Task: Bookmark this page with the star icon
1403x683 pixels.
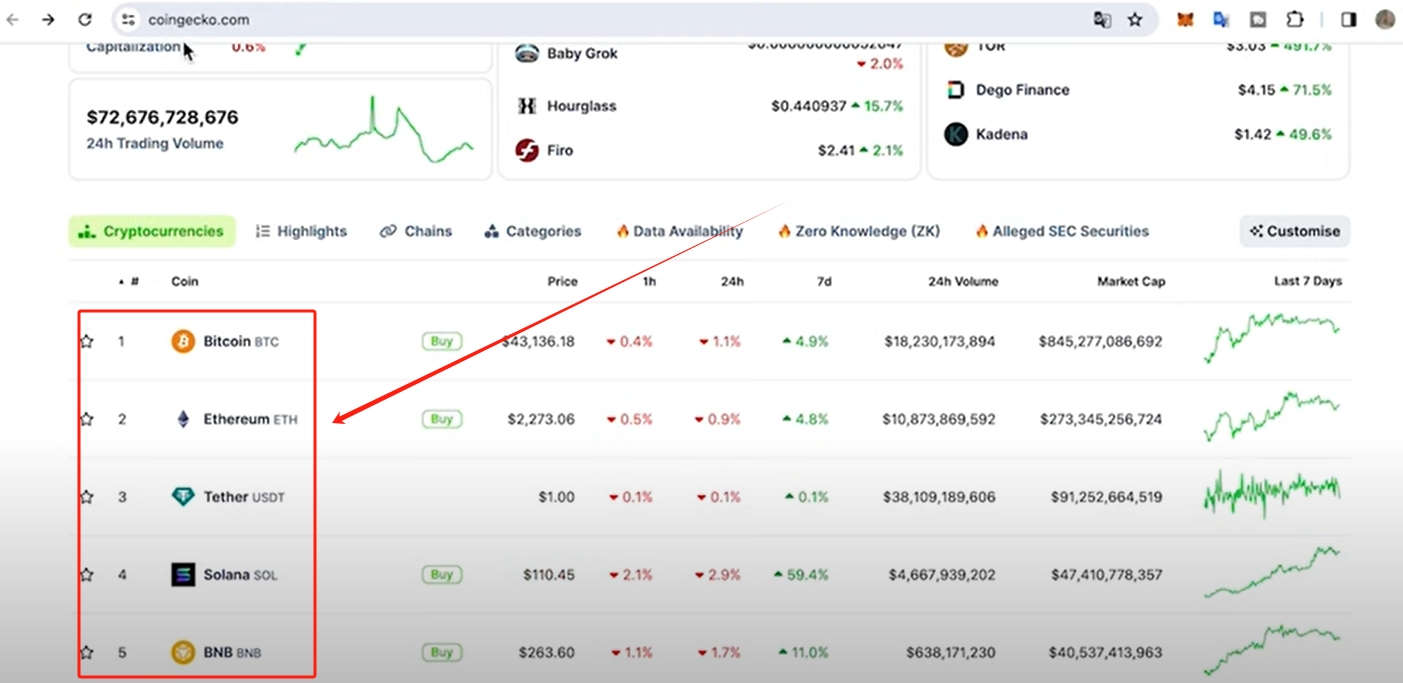Action: point(1135,19)
